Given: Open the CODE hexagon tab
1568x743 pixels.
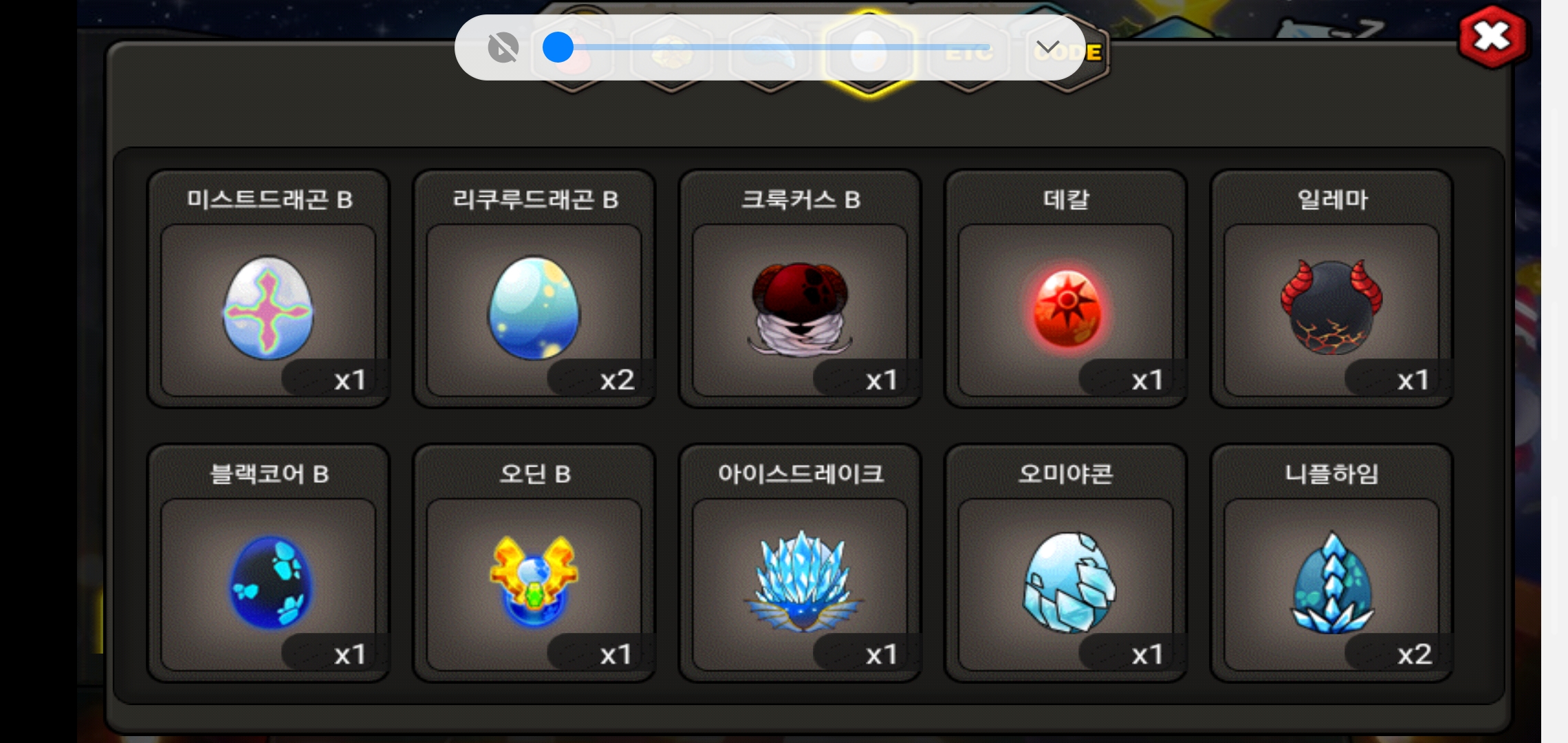Looking at the screenshot, I should coord(1067,53).
